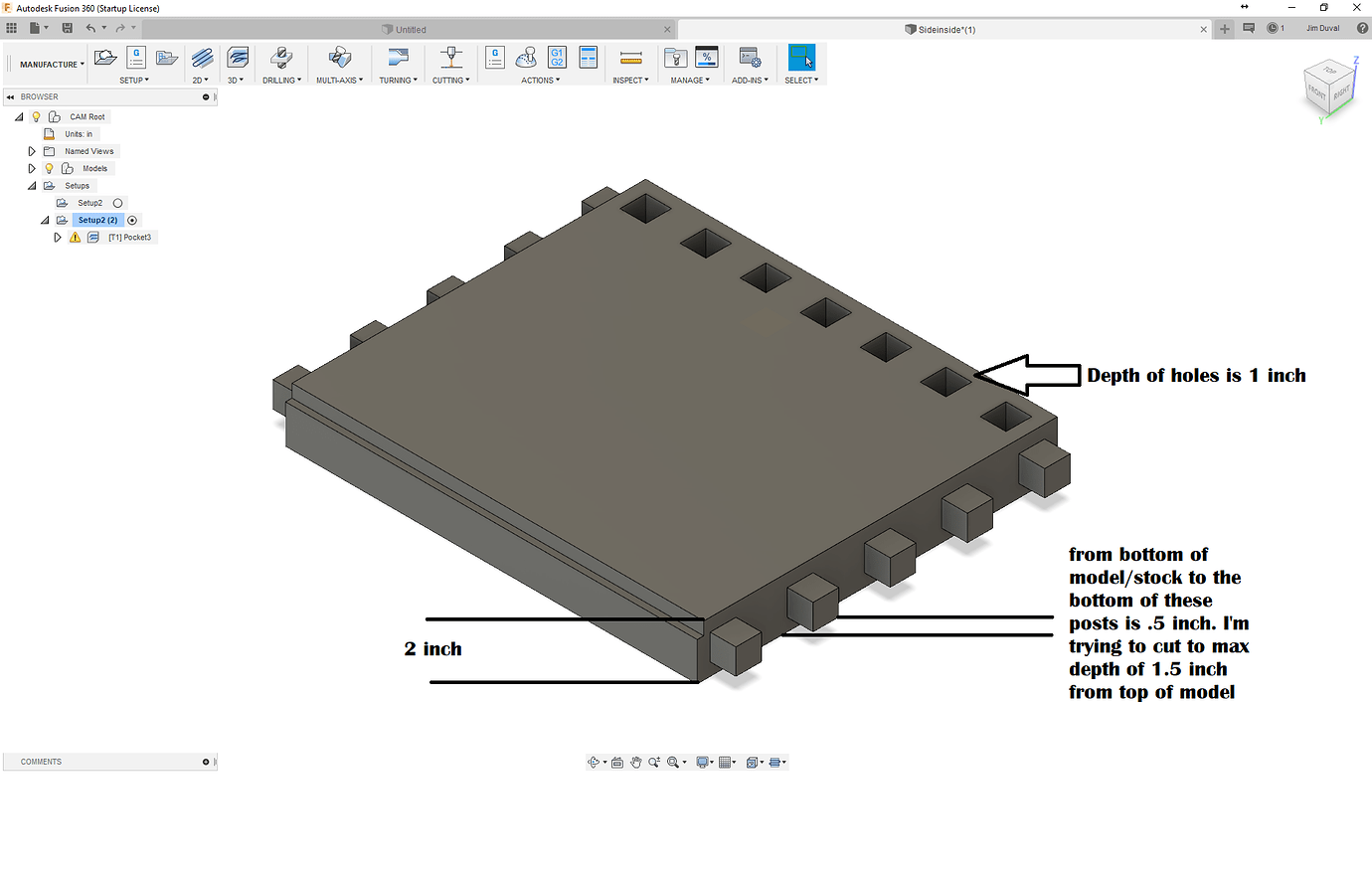Open the Drilling operations icon

pos(281,57)
